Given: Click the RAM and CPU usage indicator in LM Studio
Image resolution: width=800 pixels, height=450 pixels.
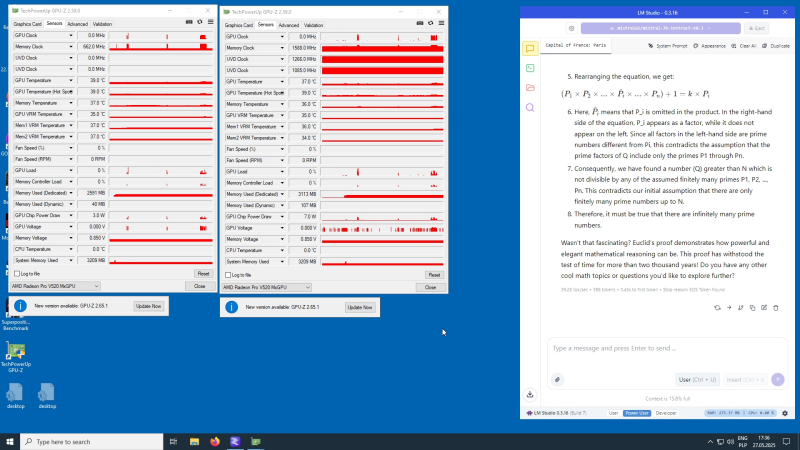Looking at the screenshot, I should pos(740,413).
